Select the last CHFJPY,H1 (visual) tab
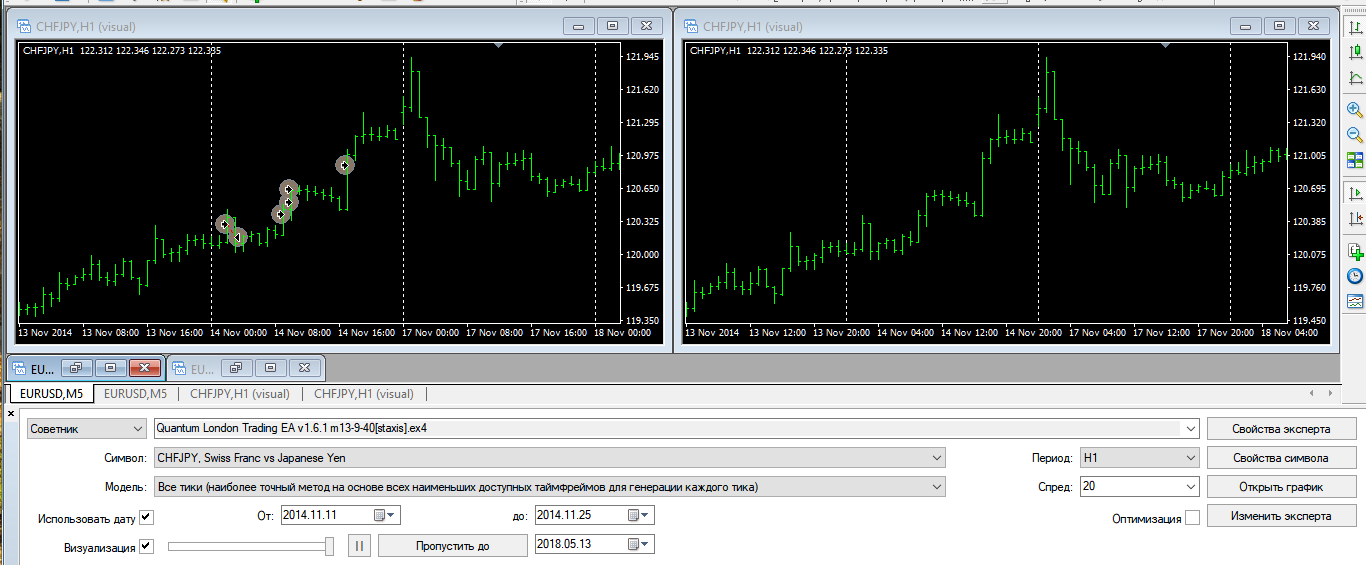The width and height of the screenshot is (1366, 565). (x=364, y=394)
